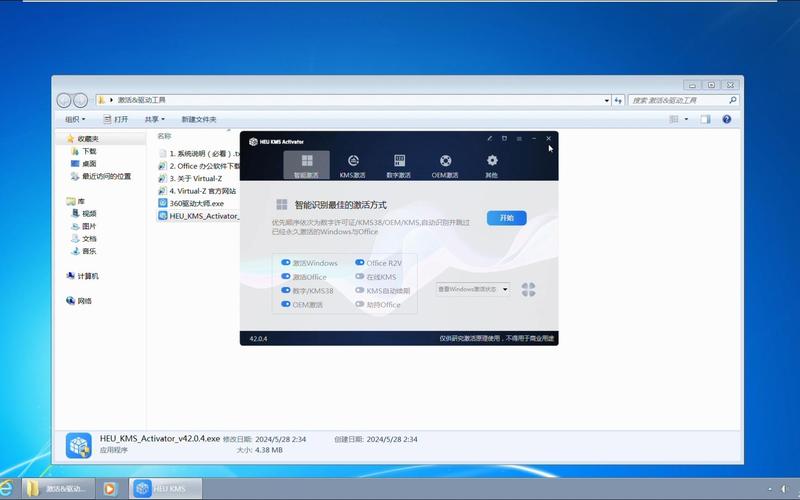Click the Explorer back arrow button
Image resolution: width=800 pixels, height=500 pixels.
(64, 101)
